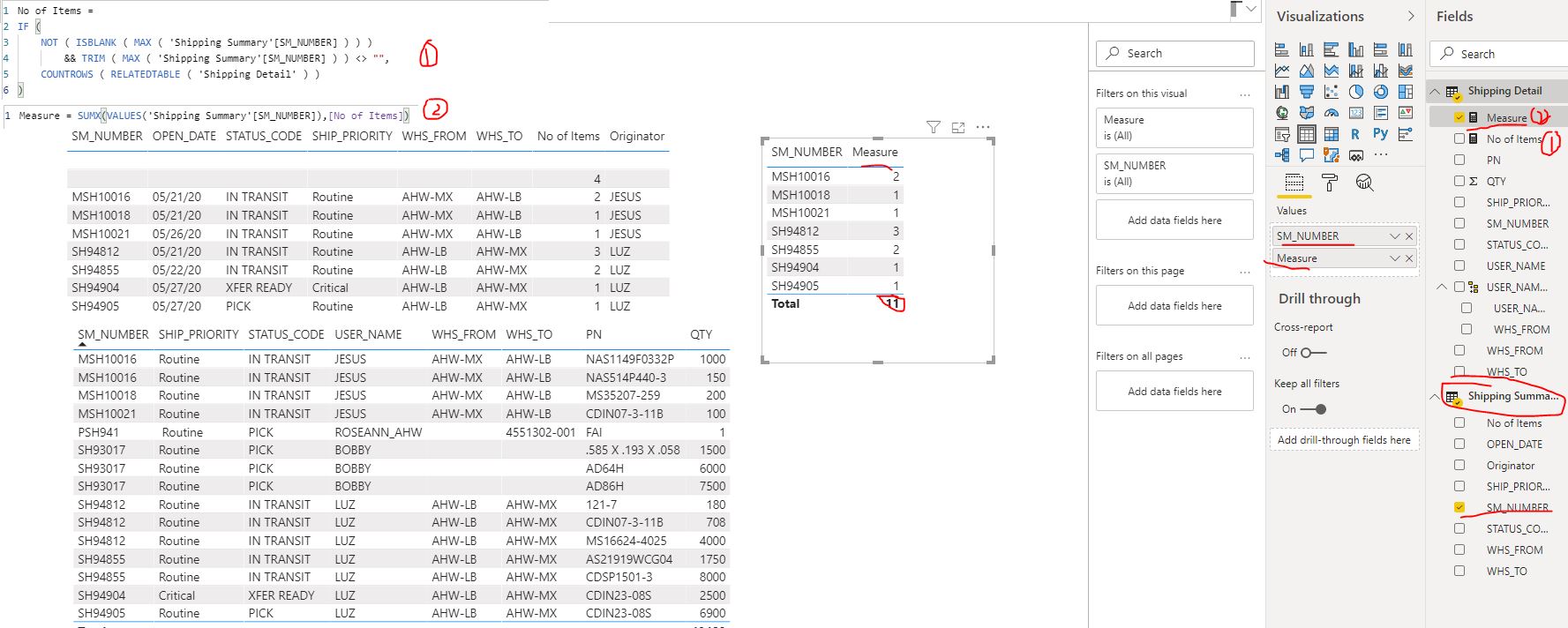Select the pie chart visual
The width and height of the screenshot is (1568, 628).
1356,92
